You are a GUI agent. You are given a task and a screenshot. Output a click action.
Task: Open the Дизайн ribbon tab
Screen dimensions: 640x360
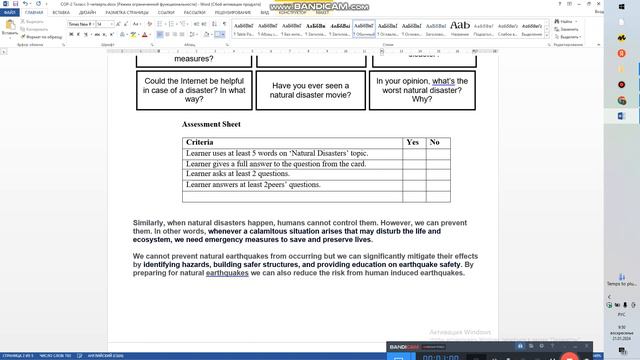click(87, 13)
